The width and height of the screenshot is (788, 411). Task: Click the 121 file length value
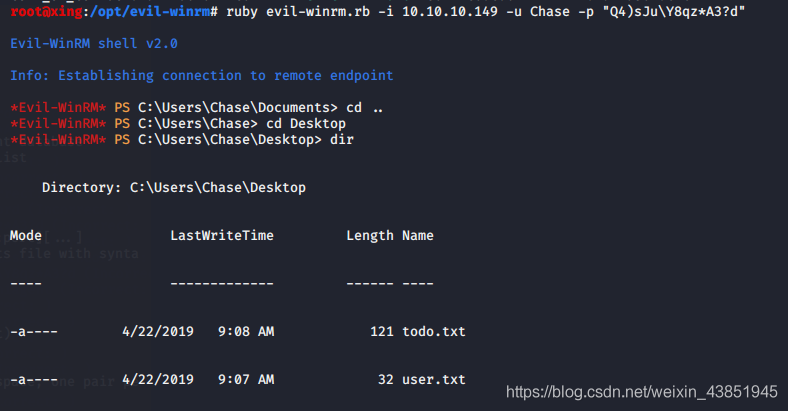pyautogui.click(x=381, y=331)
